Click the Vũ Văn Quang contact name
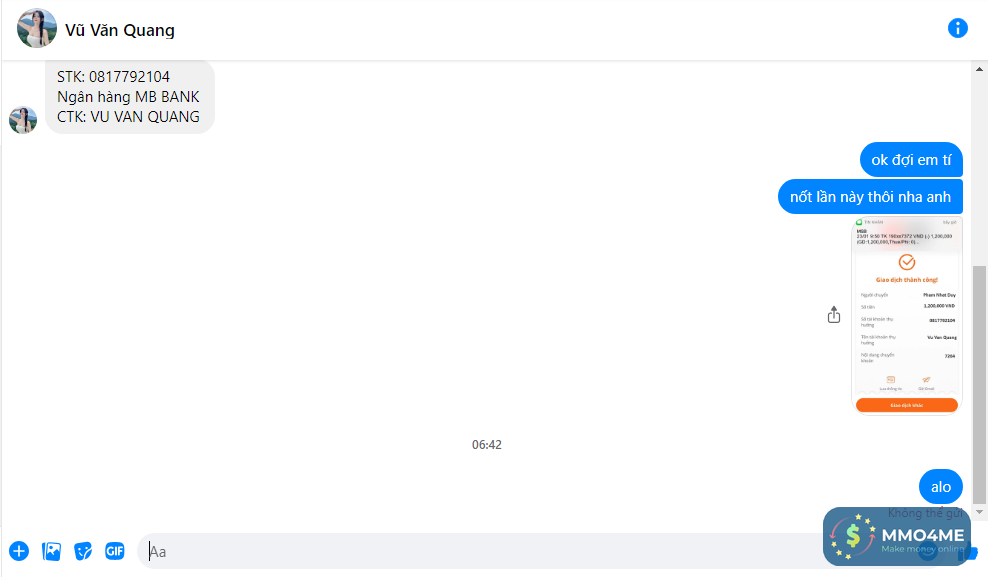 (120, 30)
